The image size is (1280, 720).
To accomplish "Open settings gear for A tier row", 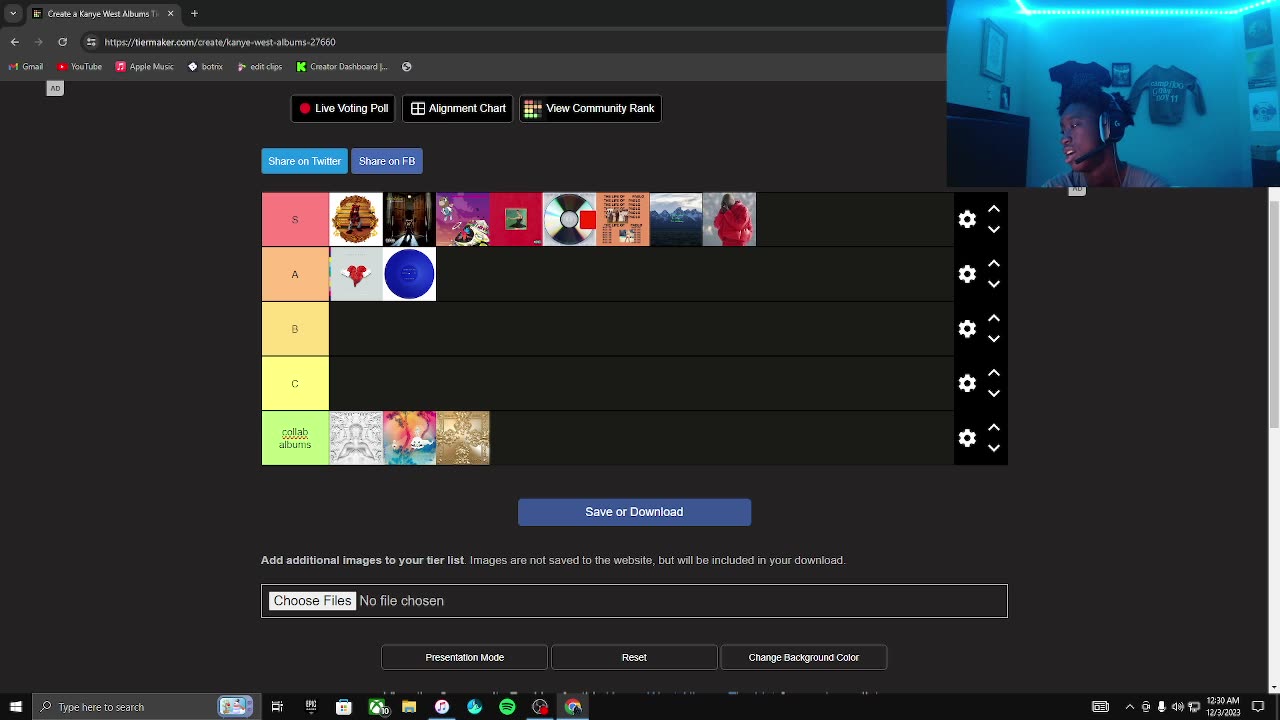I will 967,274.
